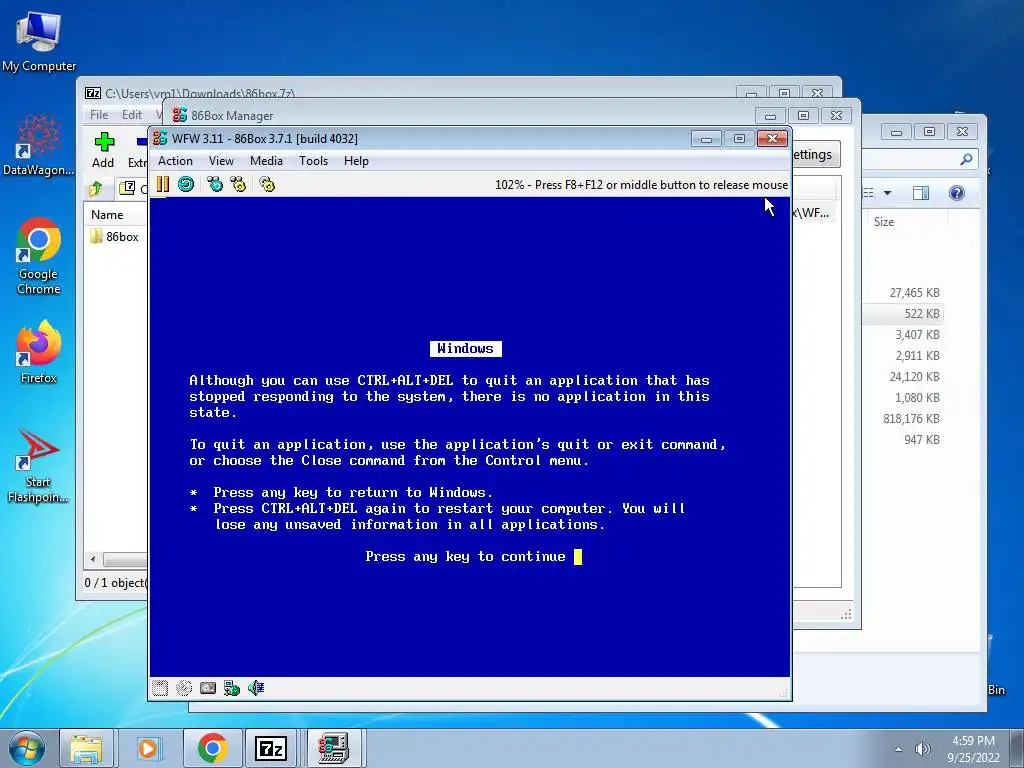
Task: Click the search magnifier icon in Explorer window
Action: [x=967, y=159]
